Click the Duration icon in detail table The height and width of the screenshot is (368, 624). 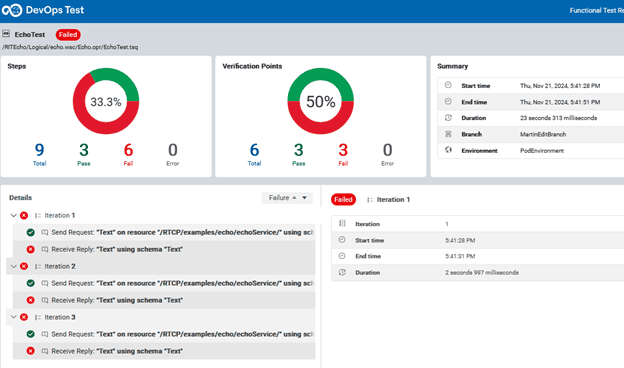coord(342,273)
